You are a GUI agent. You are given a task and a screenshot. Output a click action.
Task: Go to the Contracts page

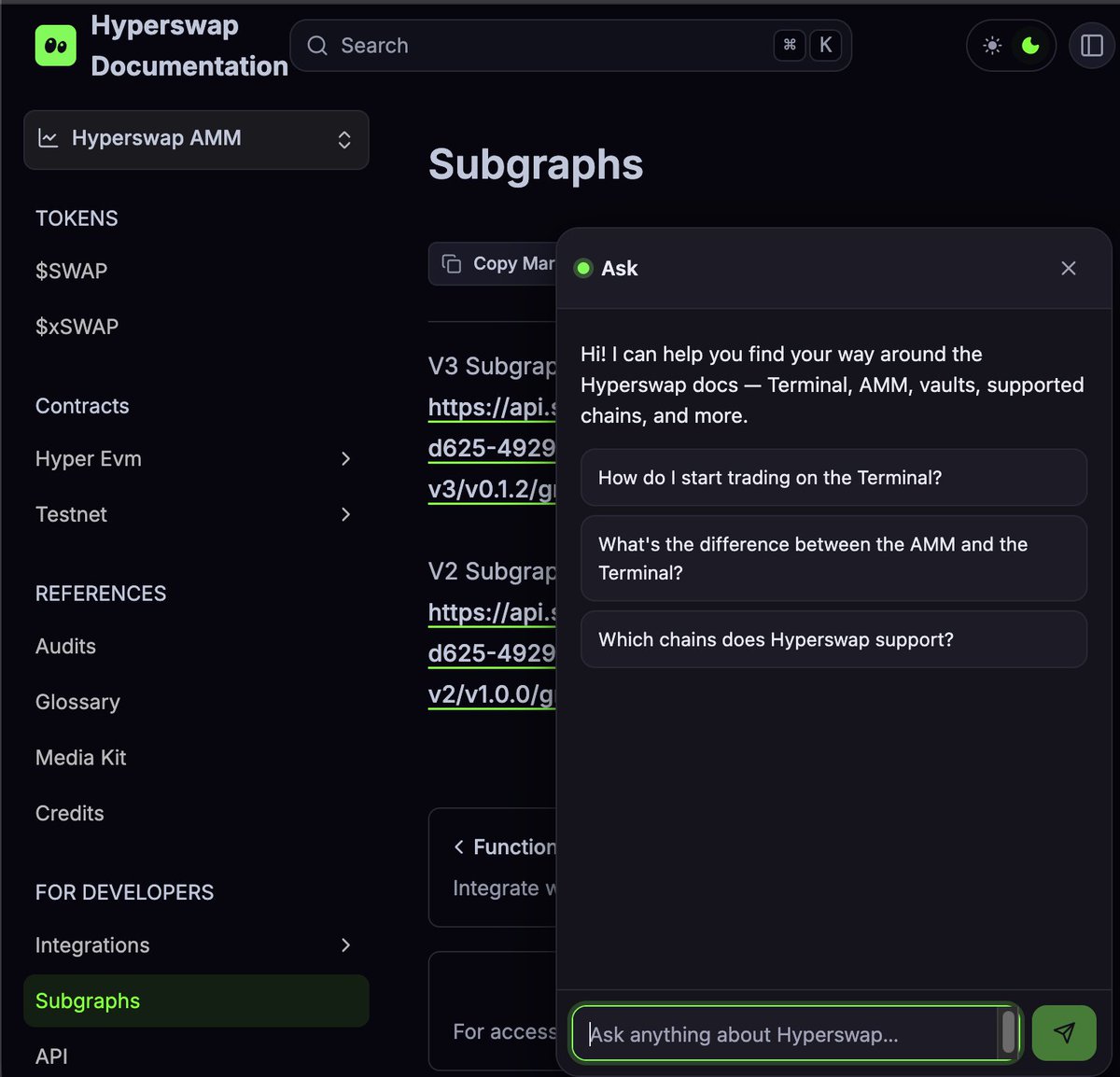82,406
